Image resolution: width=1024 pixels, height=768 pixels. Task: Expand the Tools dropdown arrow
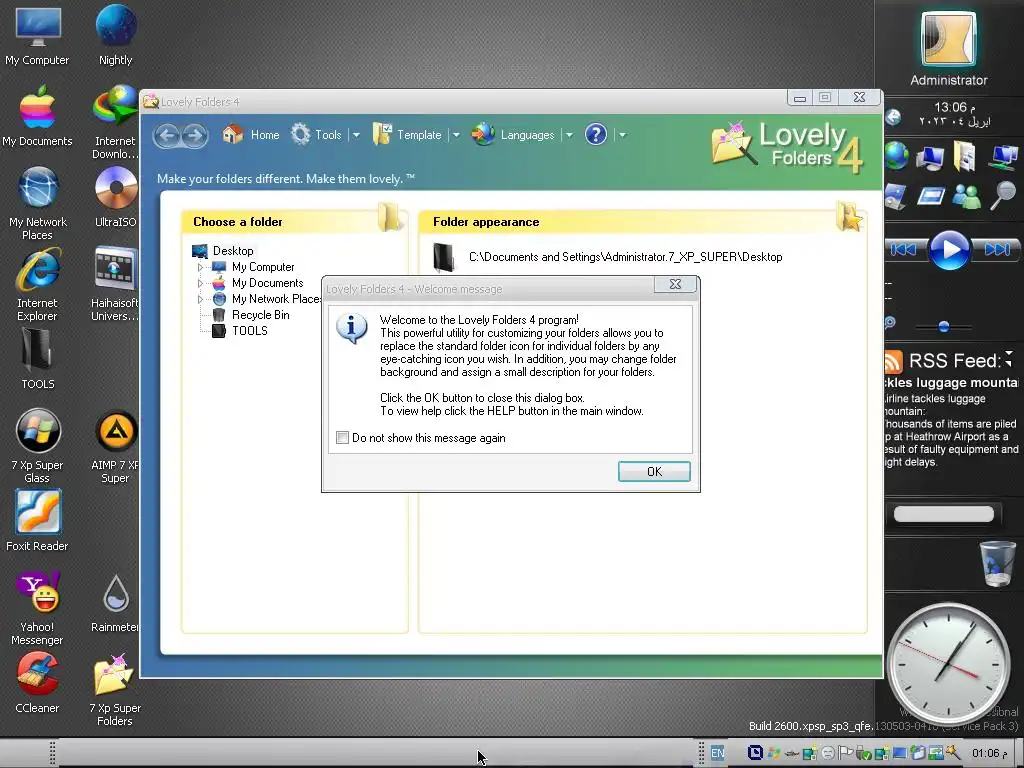point(357,135)
